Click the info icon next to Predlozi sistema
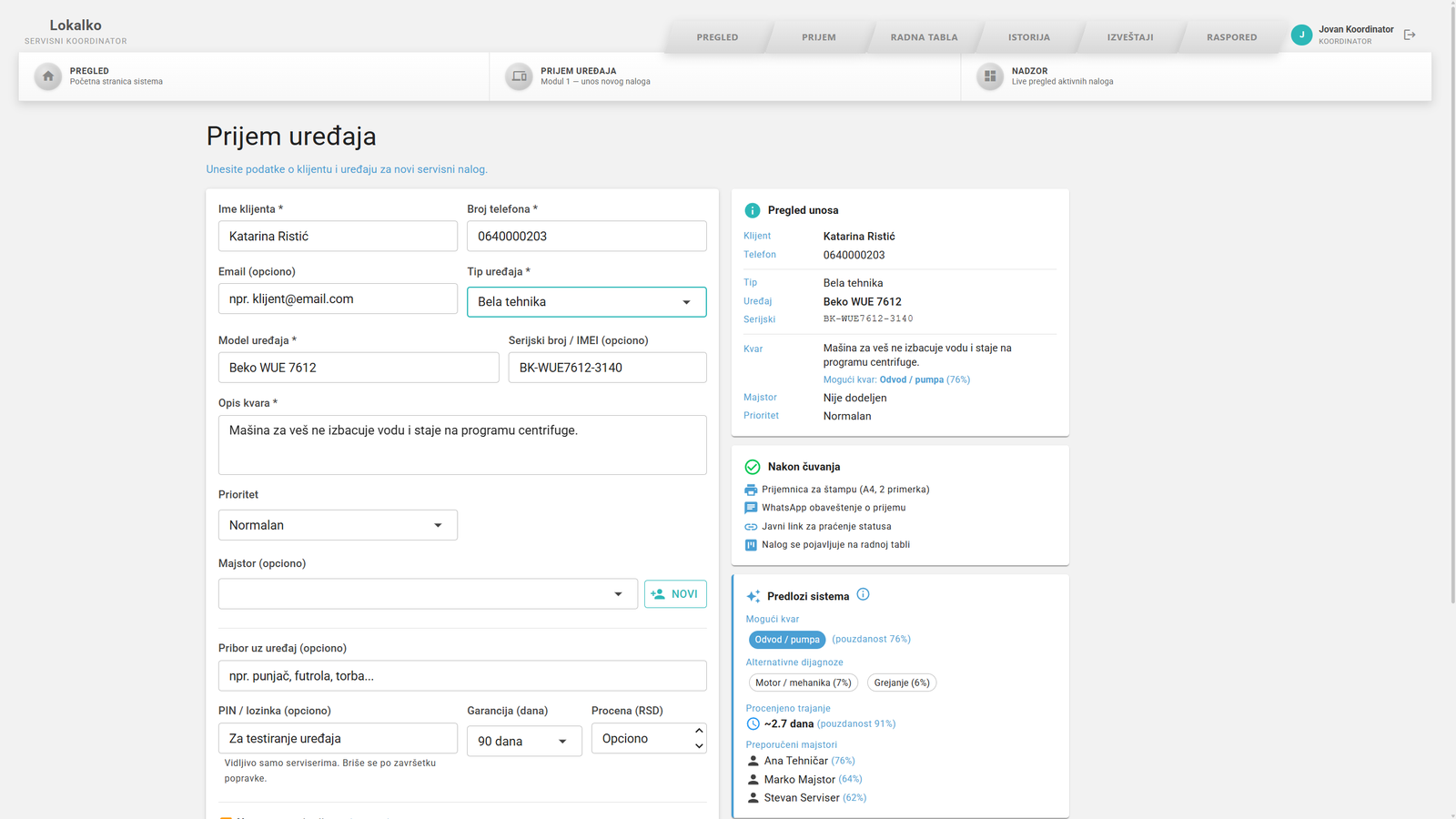This screenshot has width=1456, height=819. pyautogui.click(x=863, y=594)
